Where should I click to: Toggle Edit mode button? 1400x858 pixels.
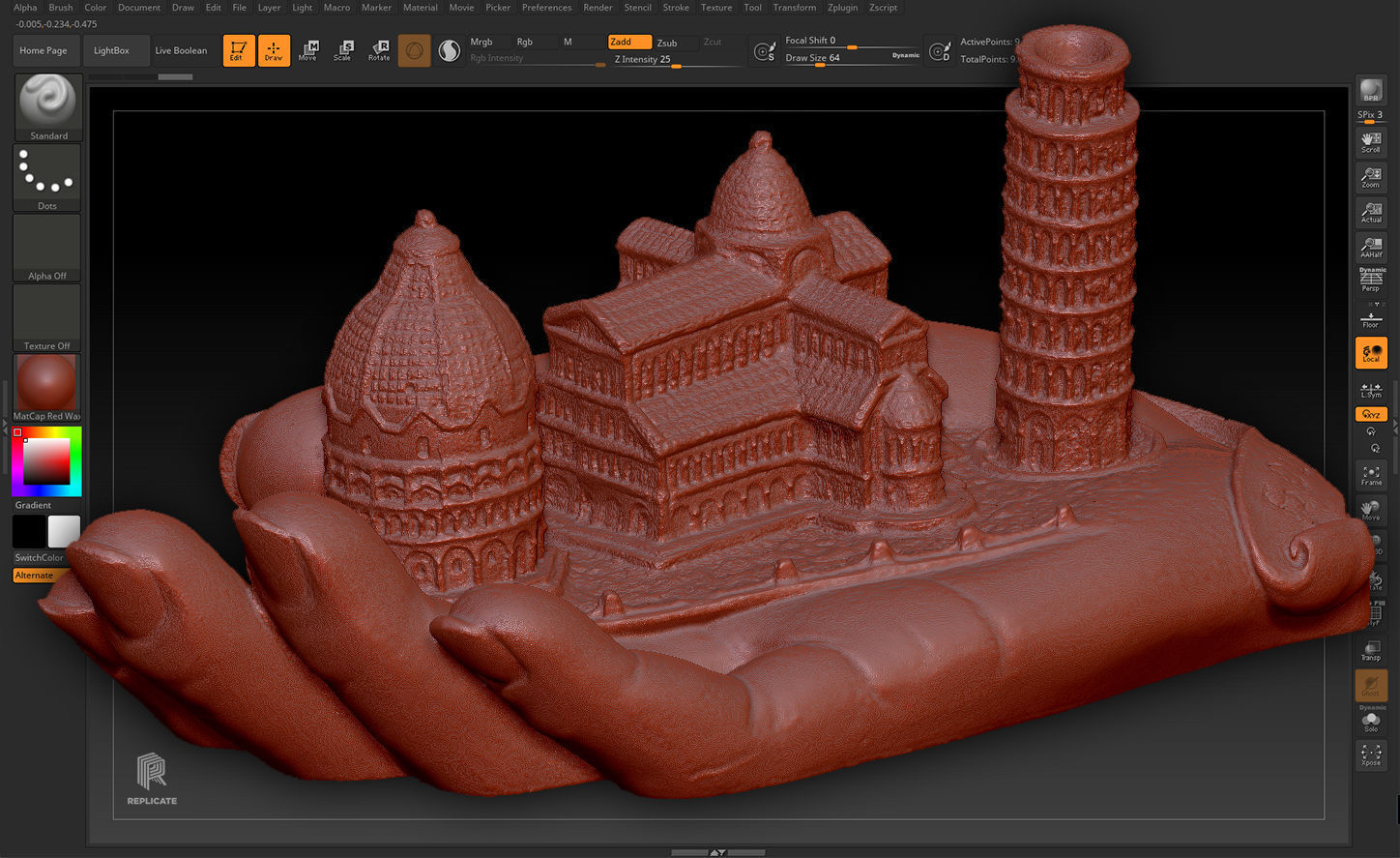click(x=239, y=50)
